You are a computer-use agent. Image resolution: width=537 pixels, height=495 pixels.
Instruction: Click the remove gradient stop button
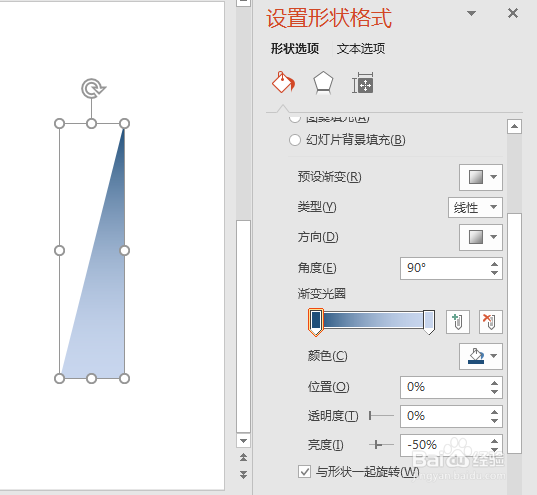(490, 322)
